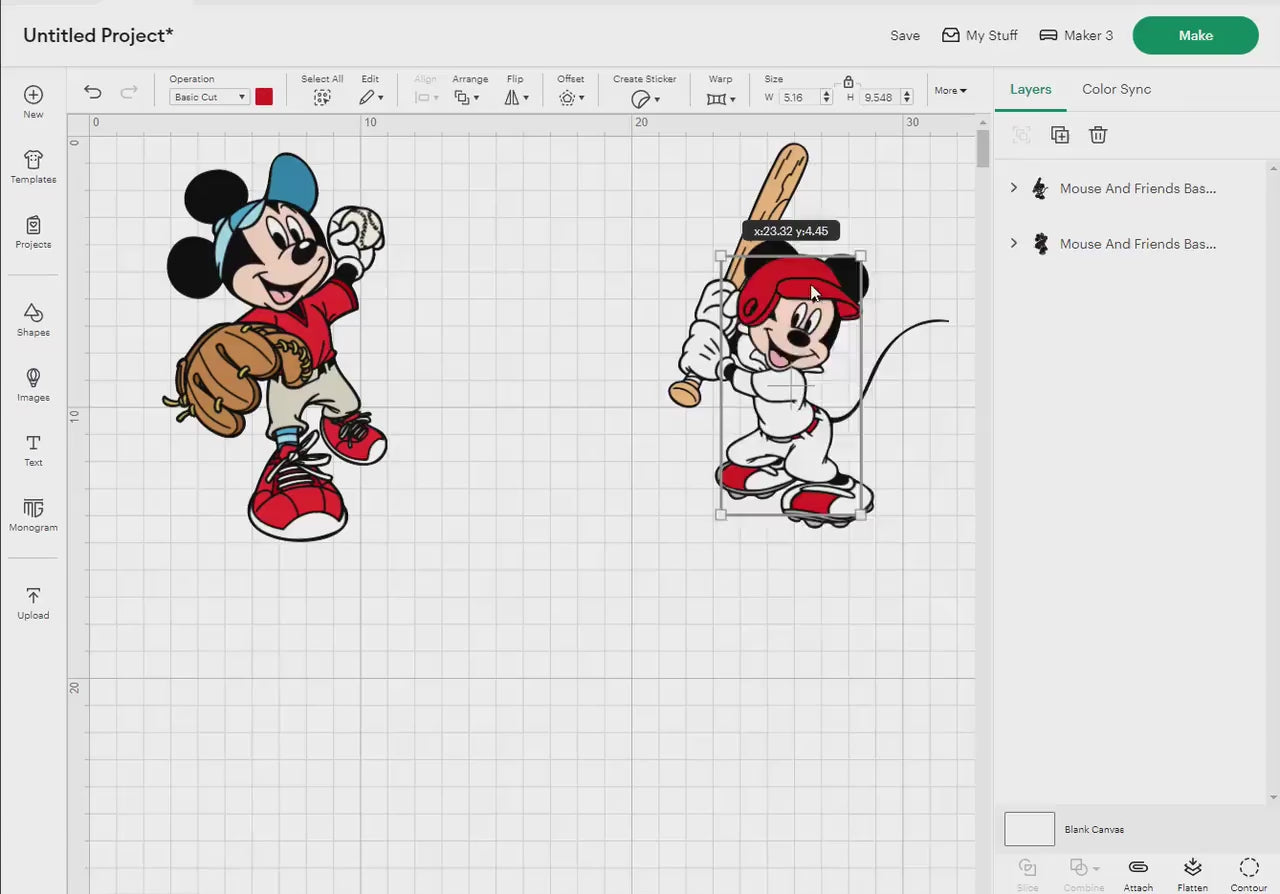Viewport: 1280px width, 894px height.
Task: Open the Warp dropdown
Action: tap(721, 98)
